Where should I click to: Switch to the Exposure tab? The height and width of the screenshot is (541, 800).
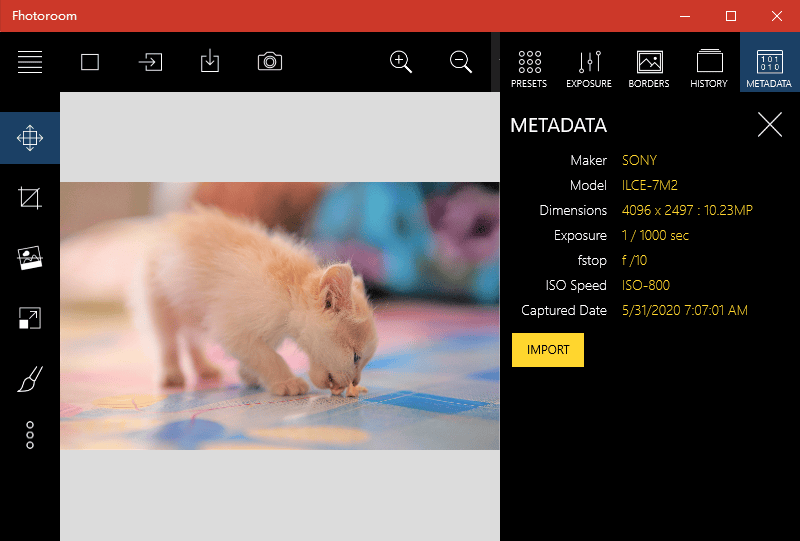point(589,68)
